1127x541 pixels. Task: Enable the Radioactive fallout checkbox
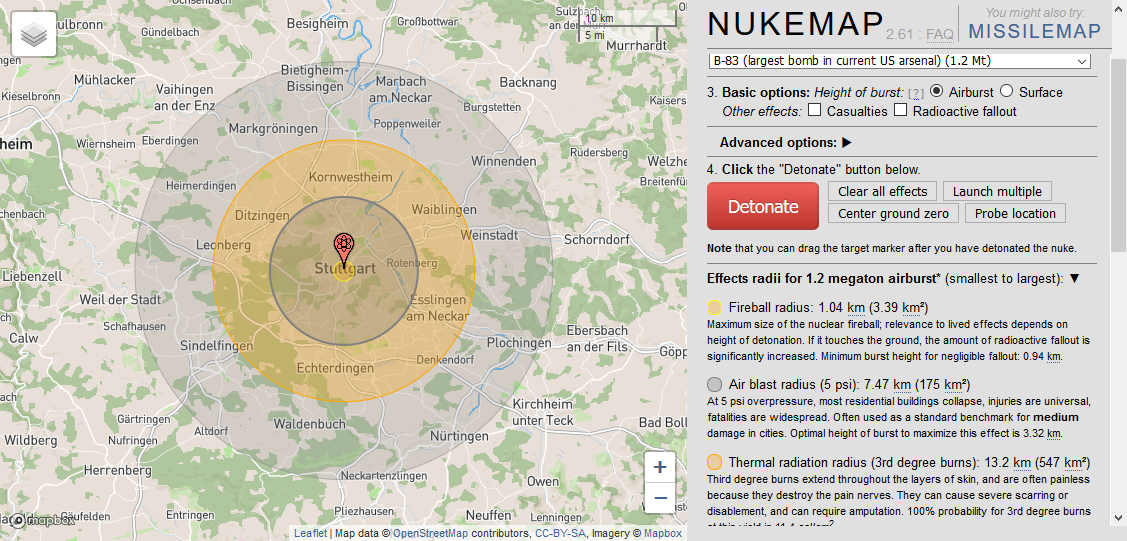(901, 111)
